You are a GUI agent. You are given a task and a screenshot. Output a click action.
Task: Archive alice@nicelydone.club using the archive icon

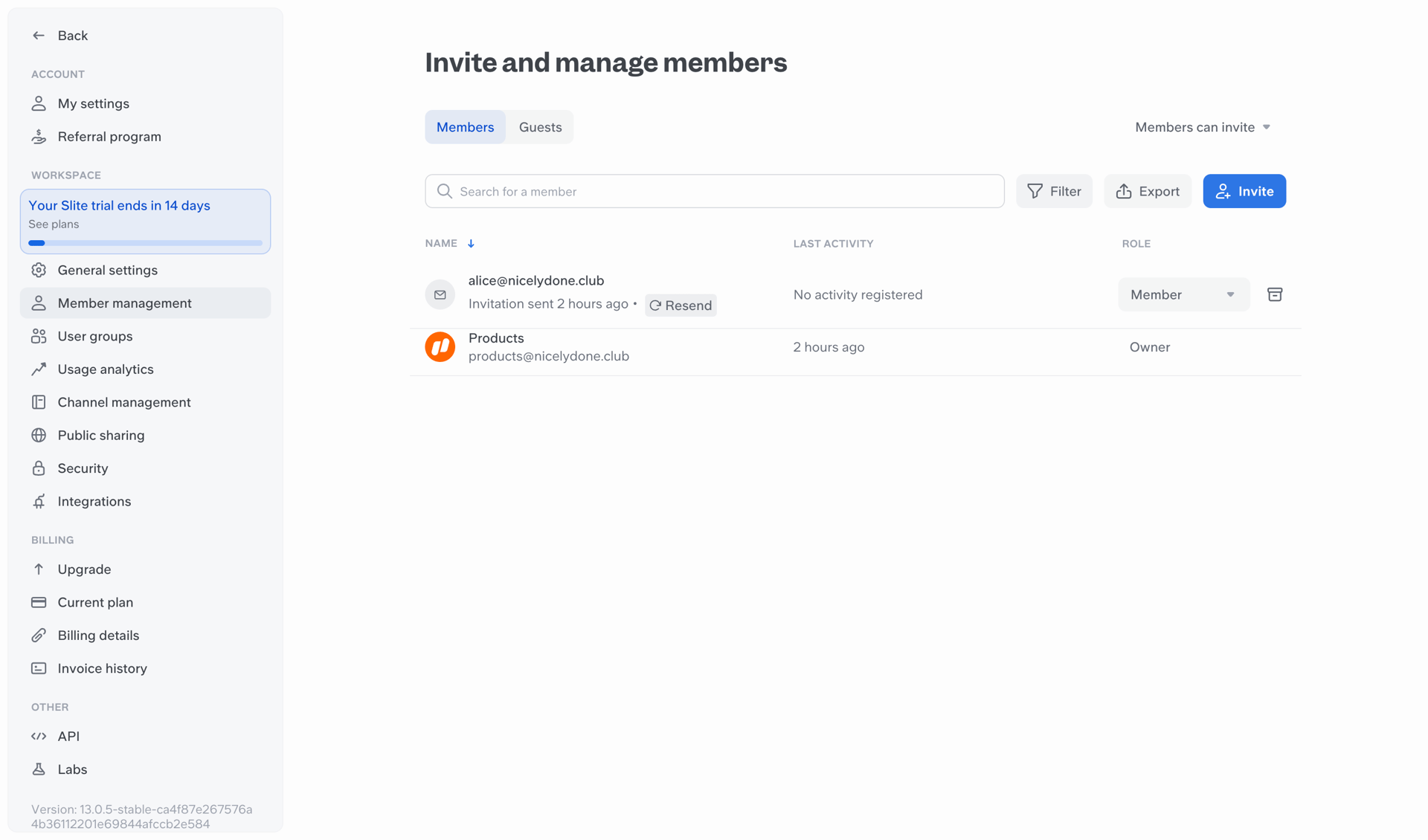click(x=1275, y=294)
